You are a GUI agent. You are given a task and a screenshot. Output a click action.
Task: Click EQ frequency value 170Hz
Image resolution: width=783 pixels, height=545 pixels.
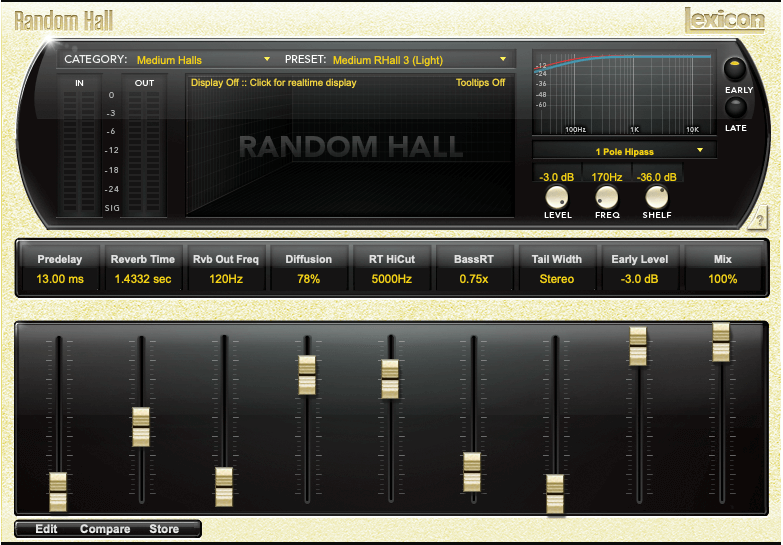(607, 177)
